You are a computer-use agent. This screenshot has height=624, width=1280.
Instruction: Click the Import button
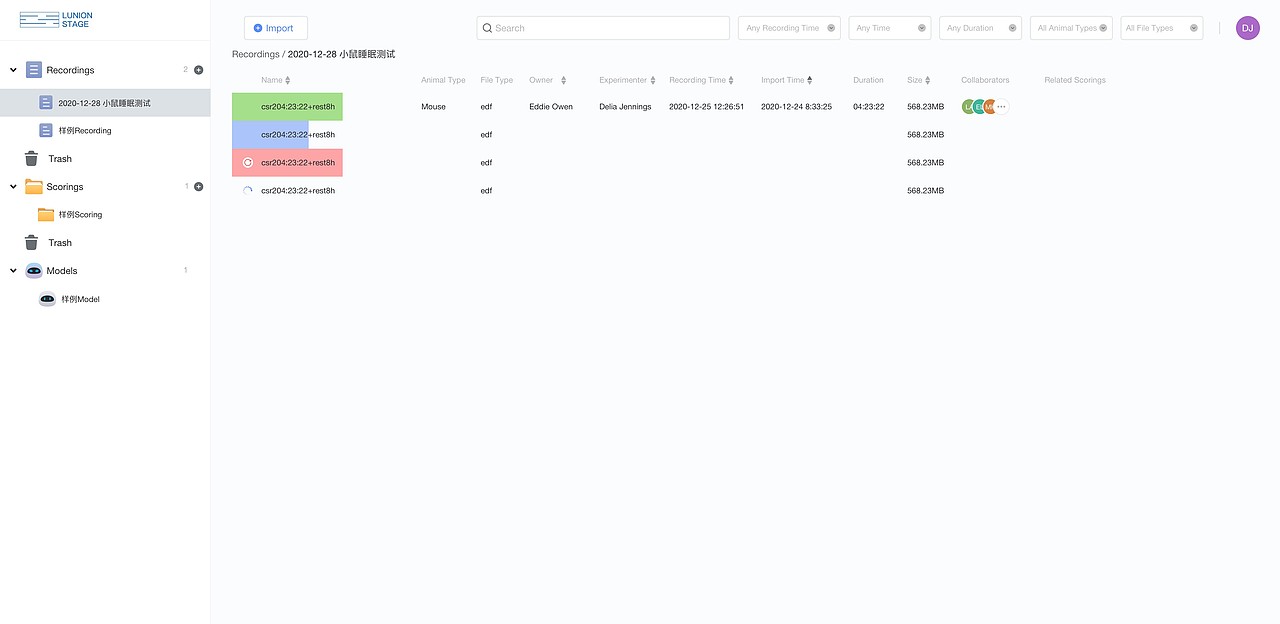click(x=276, y=28)
